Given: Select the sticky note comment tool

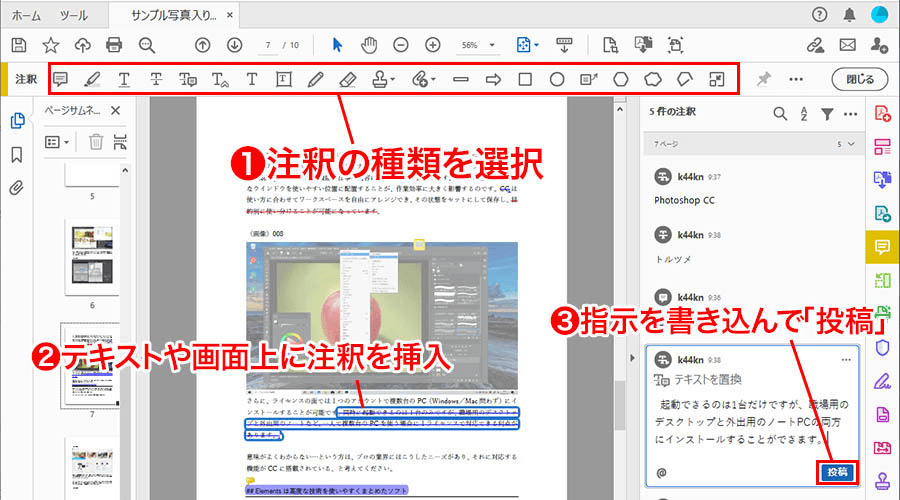Looking at the screenshot, I should 60,79.
